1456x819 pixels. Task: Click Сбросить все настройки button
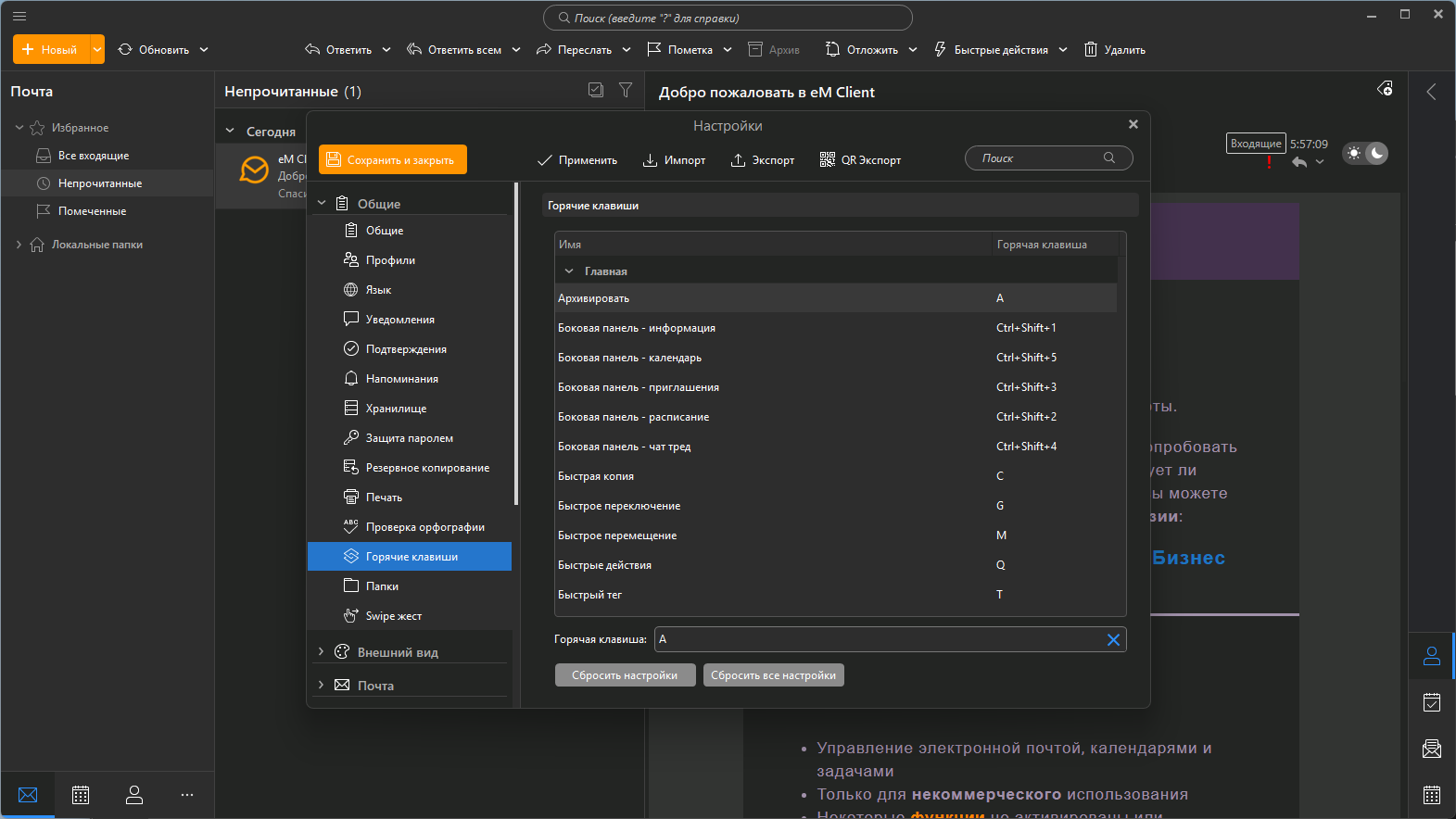pos(773,675)
